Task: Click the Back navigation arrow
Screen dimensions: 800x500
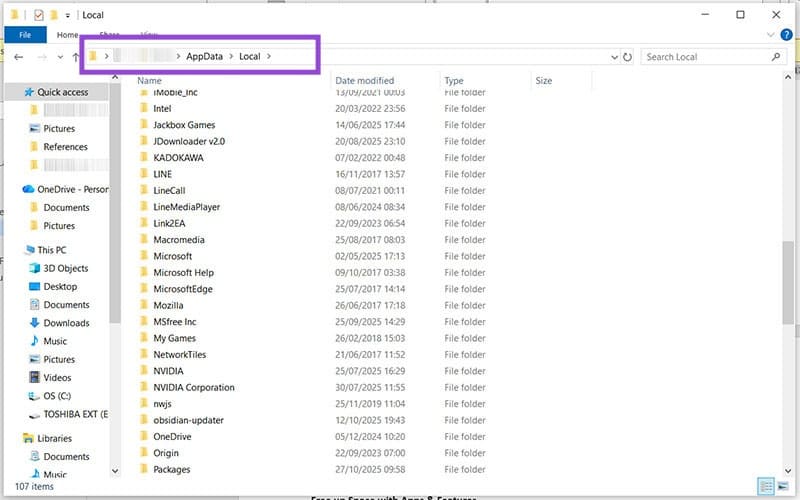Action: pos(18,57)
